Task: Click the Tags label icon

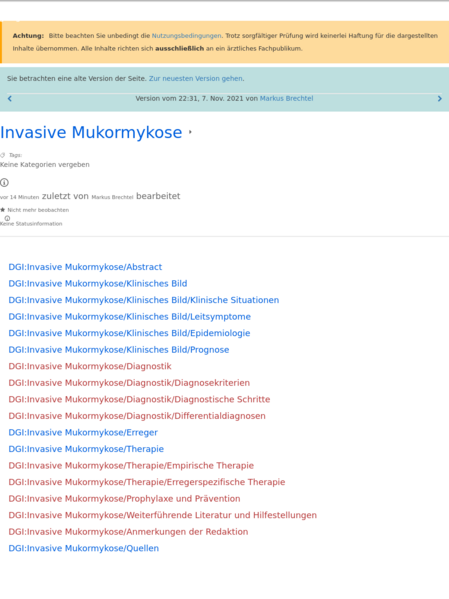Action: 3,155
